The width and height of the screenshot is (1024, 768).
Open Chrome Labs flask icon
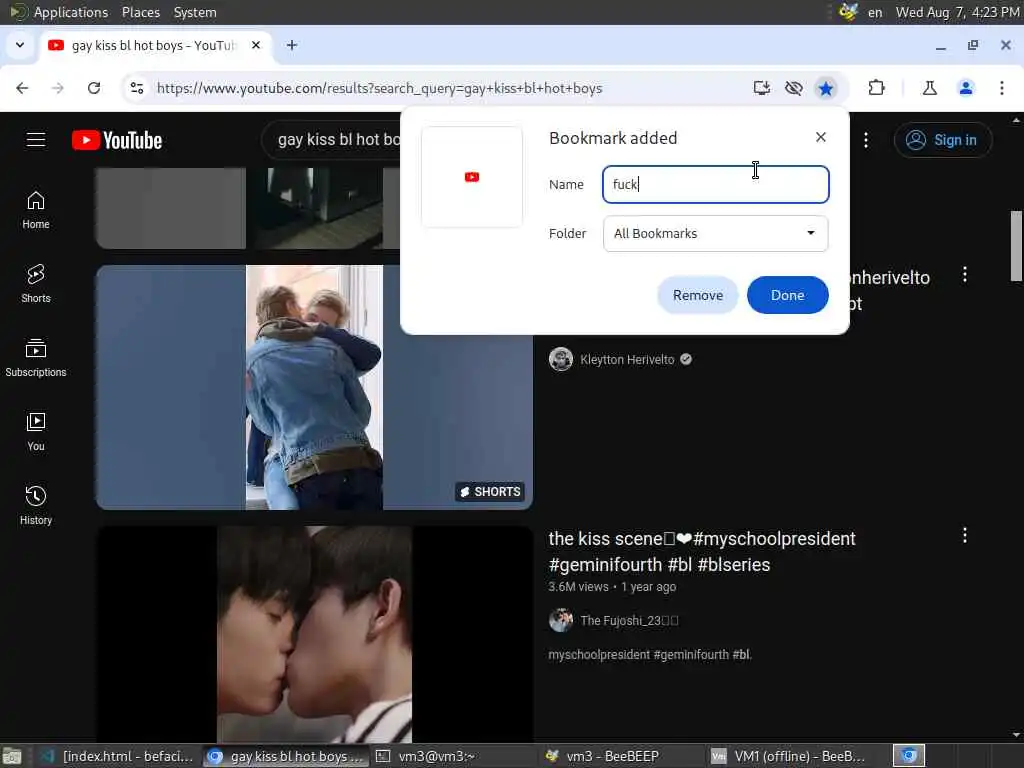pyautogui.click(x=929, y=88)
